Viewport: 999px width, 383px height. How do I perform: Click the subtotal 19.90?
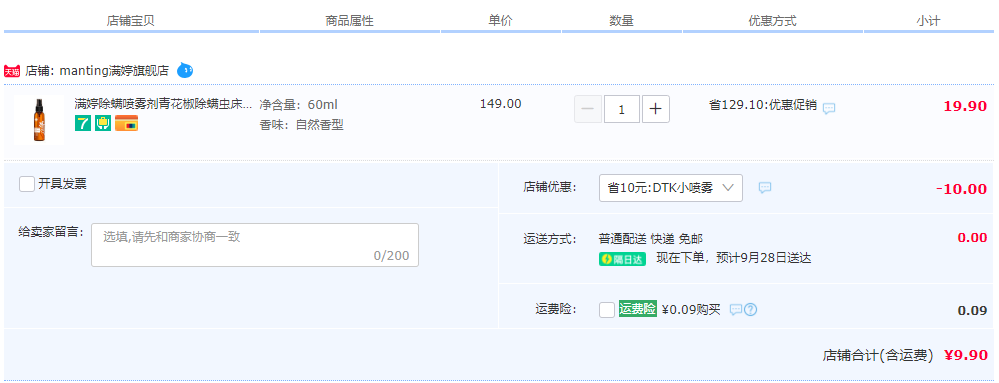(x=965, y=106)
